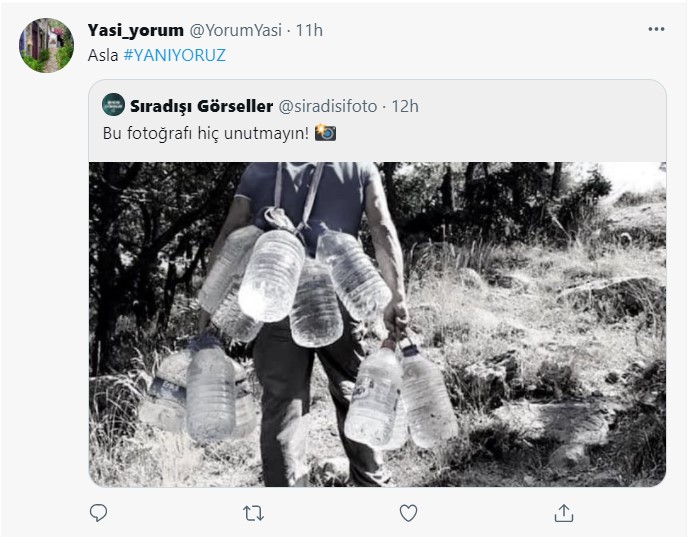The width and height of the screenshot is (688, 537).
Task: Open the #YANIYORUZ hashtag
Action: pos(175,55)
